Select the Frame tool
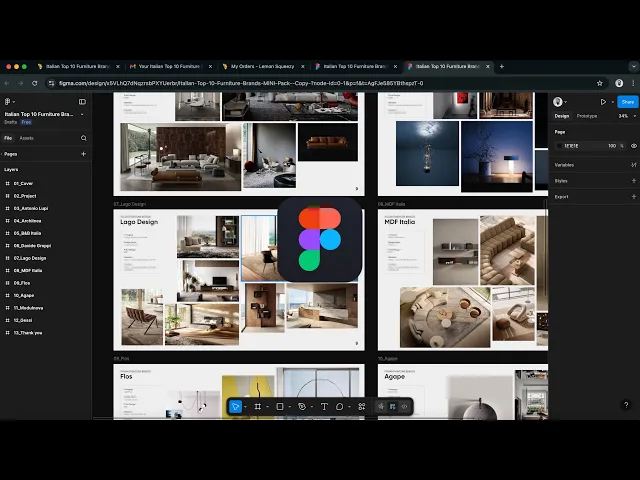Image resolution: width=640 pixels, height=480 pixels. 258,407
